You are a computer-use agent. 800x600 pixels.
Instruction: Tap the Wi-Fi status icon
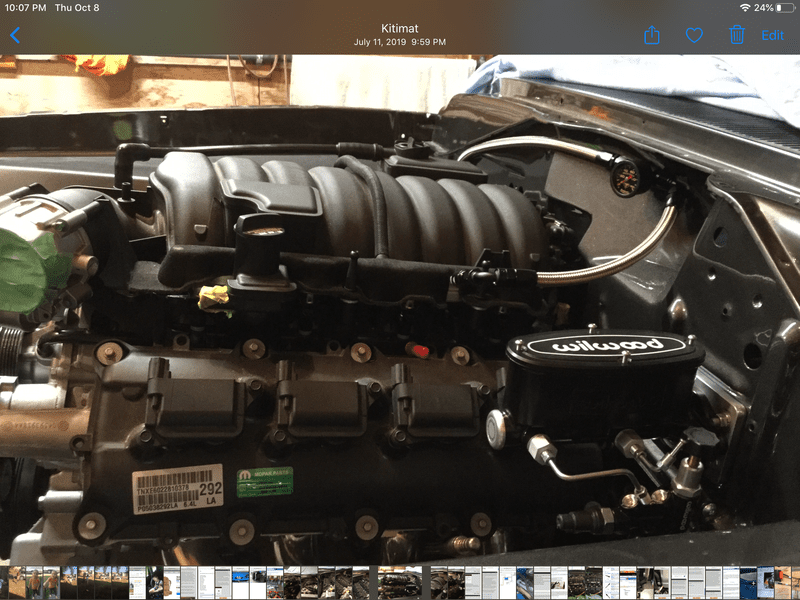tap(745, 8)
